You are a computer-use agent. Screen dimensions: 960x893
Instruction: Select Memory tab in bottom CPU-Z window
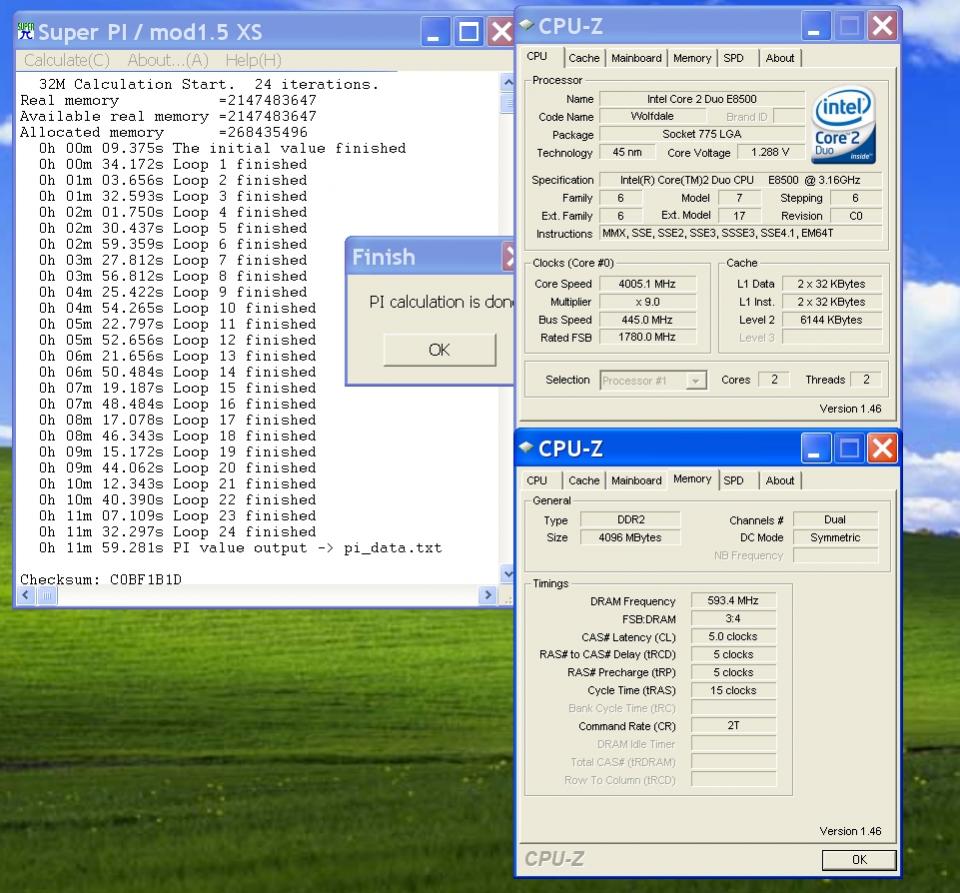[x=692, y=479]
